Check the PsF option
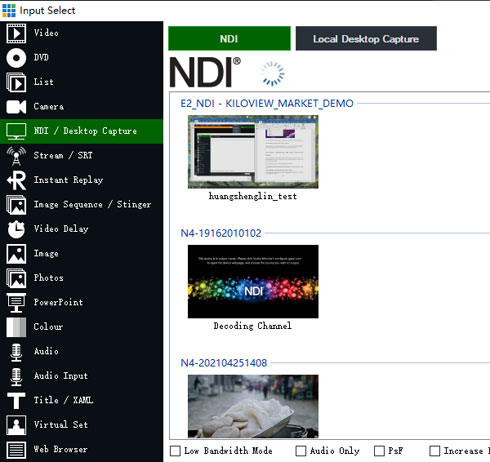Screen dimensions: 490x462 click(x=379, y=451)
